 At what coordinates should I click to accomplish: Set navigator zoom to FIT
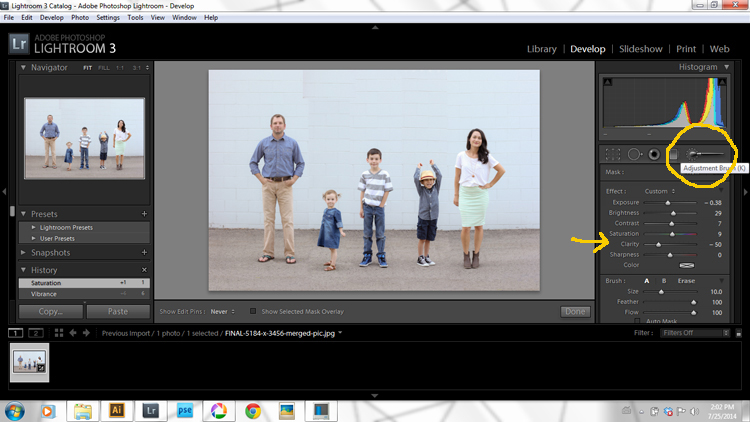(x=87, y=68)
